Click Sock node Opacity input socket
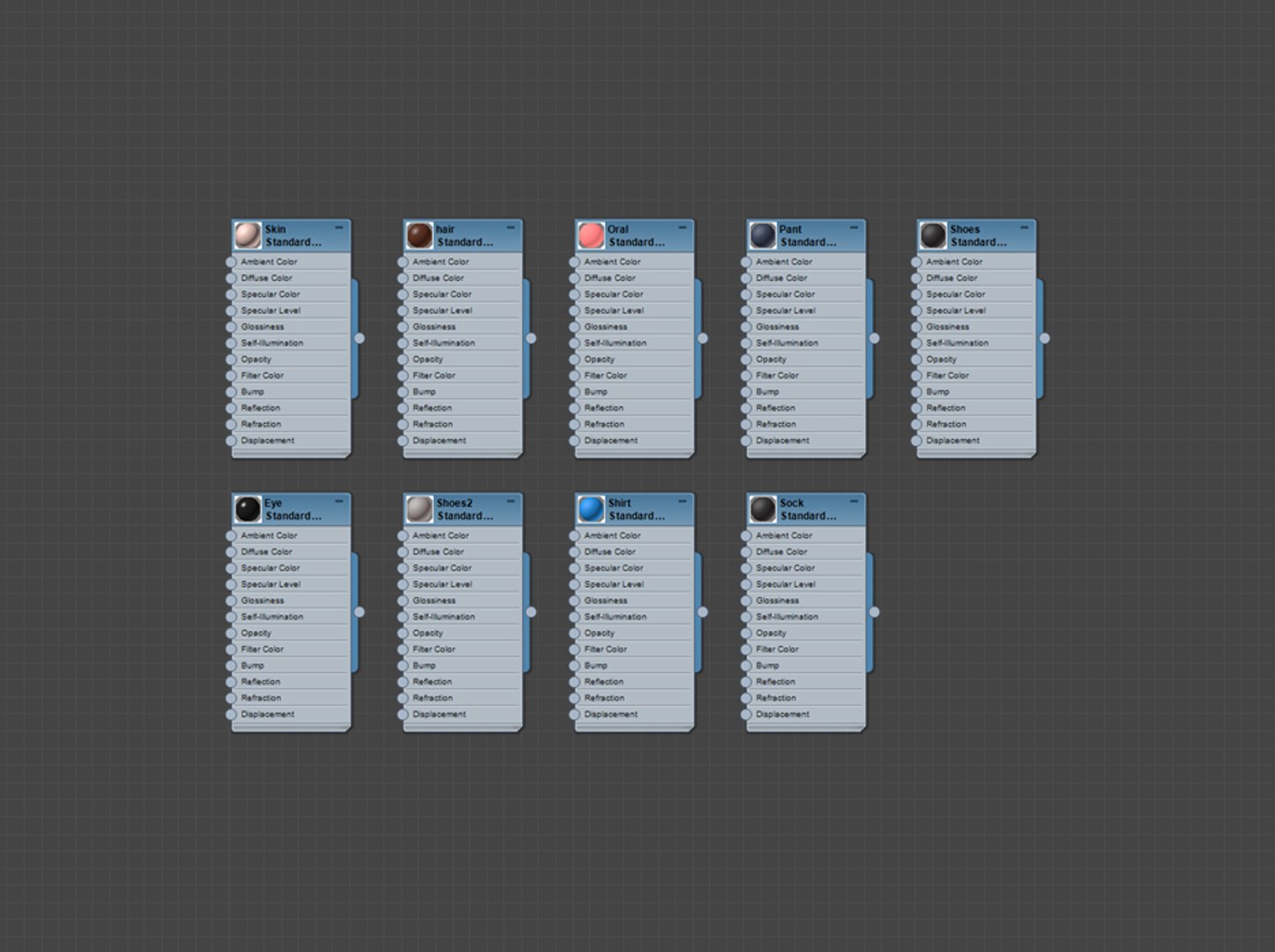The image size is (1275, 952). pyautogui.click(x=746, y=633)
